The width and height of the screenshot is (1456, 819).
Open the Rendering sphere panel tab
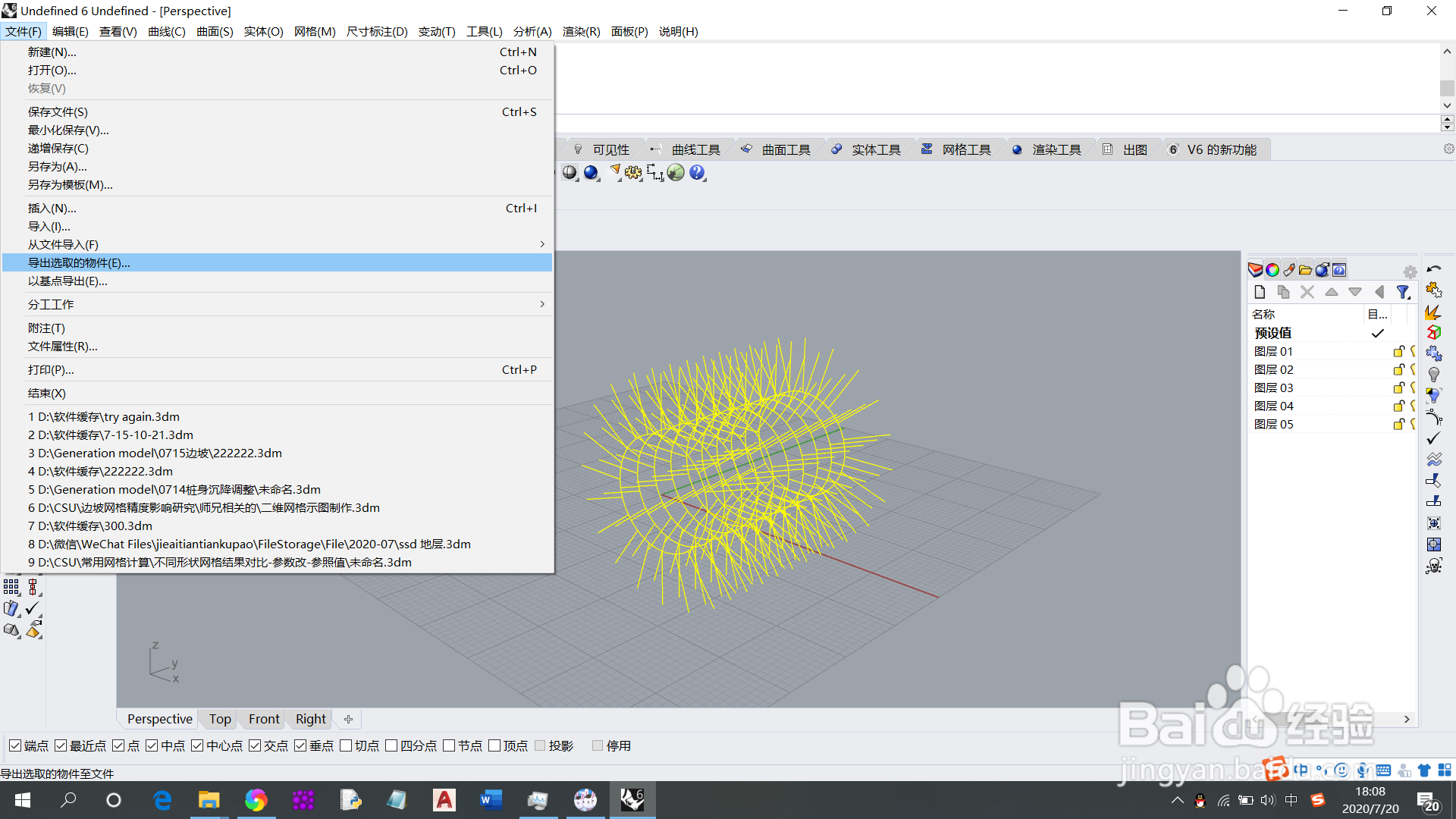1323,270
